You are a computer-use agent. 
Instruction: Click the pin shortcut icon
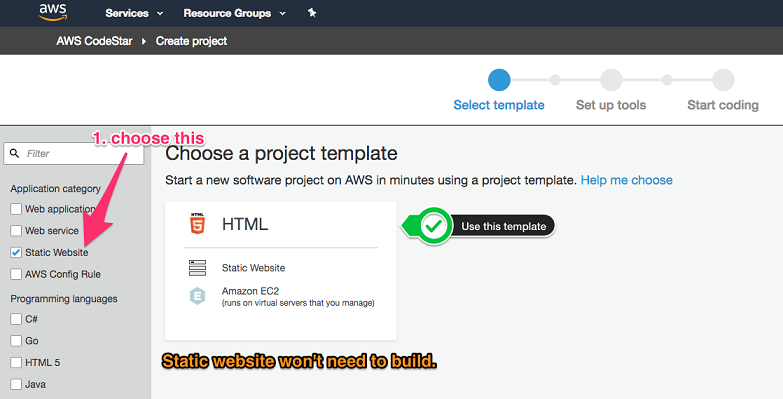(312, 13)
